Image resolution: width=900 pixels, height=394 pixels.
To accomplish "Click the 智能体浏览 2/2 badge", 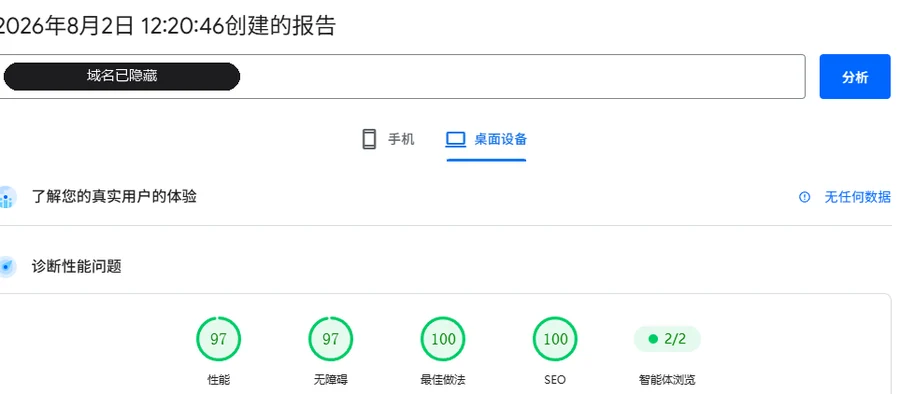I will pos(667,339).
